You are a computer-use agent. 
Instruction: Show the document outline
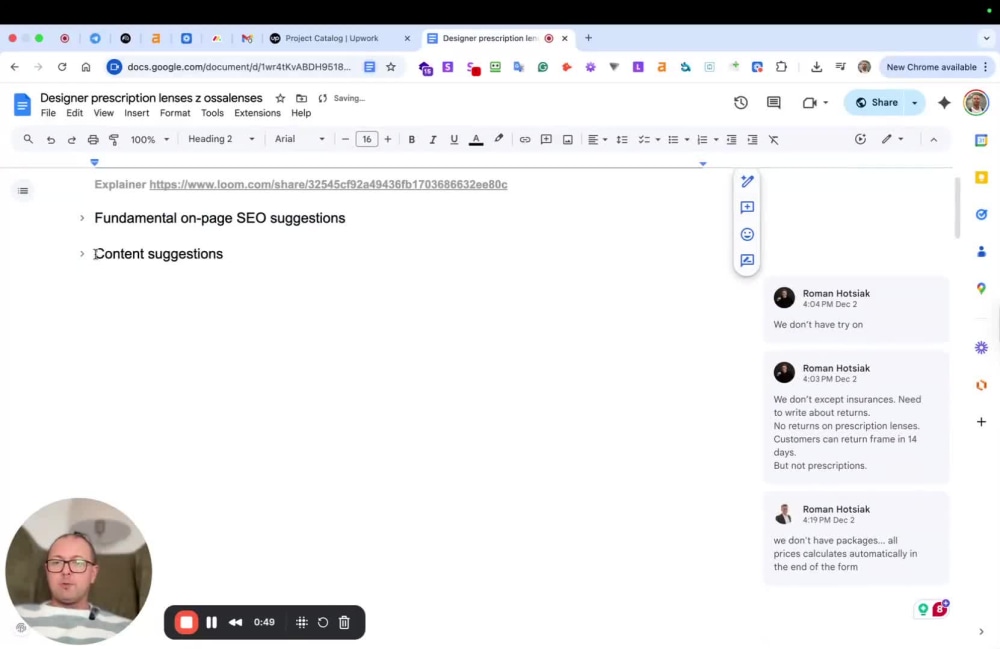pos(23,191)
